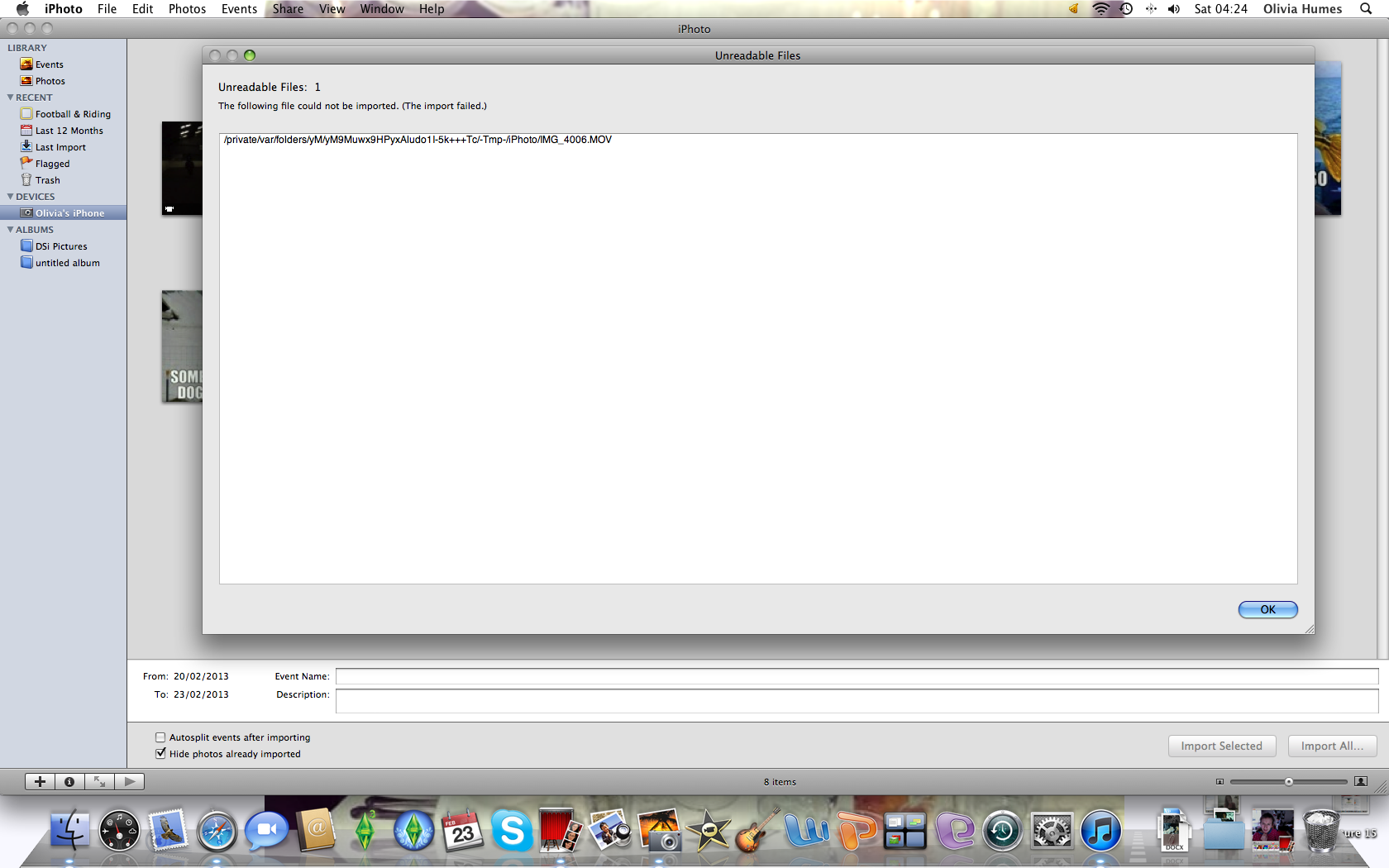Open Events in the Library sidebar
1389x868 pixels.
pos(49,64)
